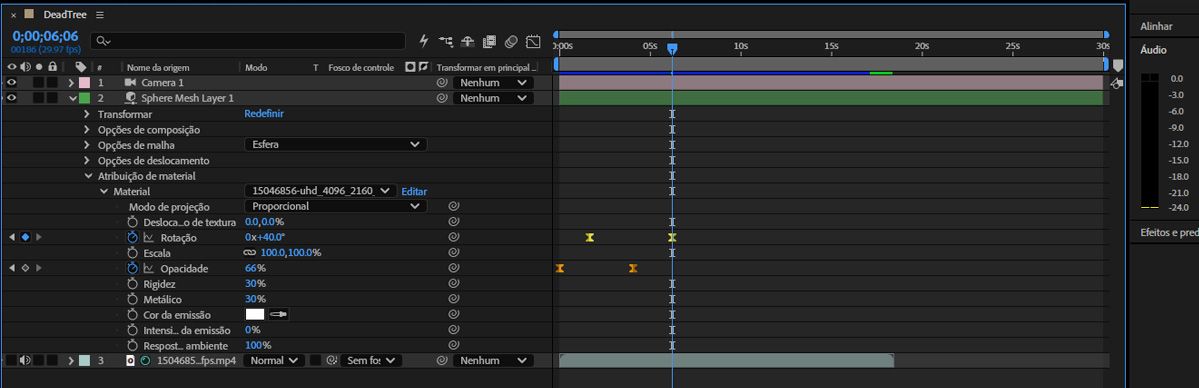Viewport: 1199px width, 388px height.
Task: Click graph icon beside Opacidade
Action: [148, 269]
